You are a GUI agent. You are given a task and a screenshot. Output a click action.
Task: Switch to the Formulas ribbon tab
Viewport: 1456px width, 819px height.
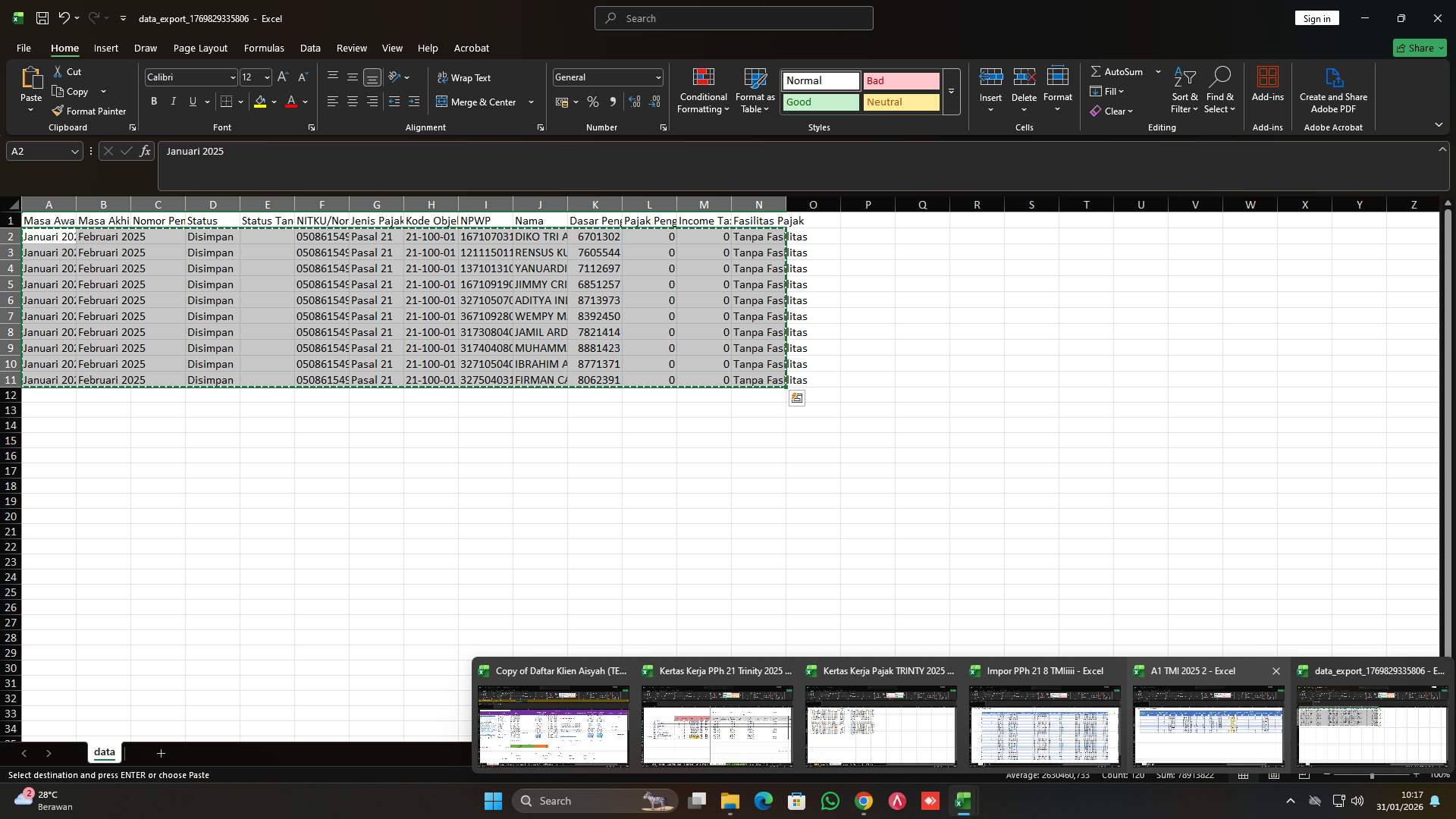click(263, 48)
